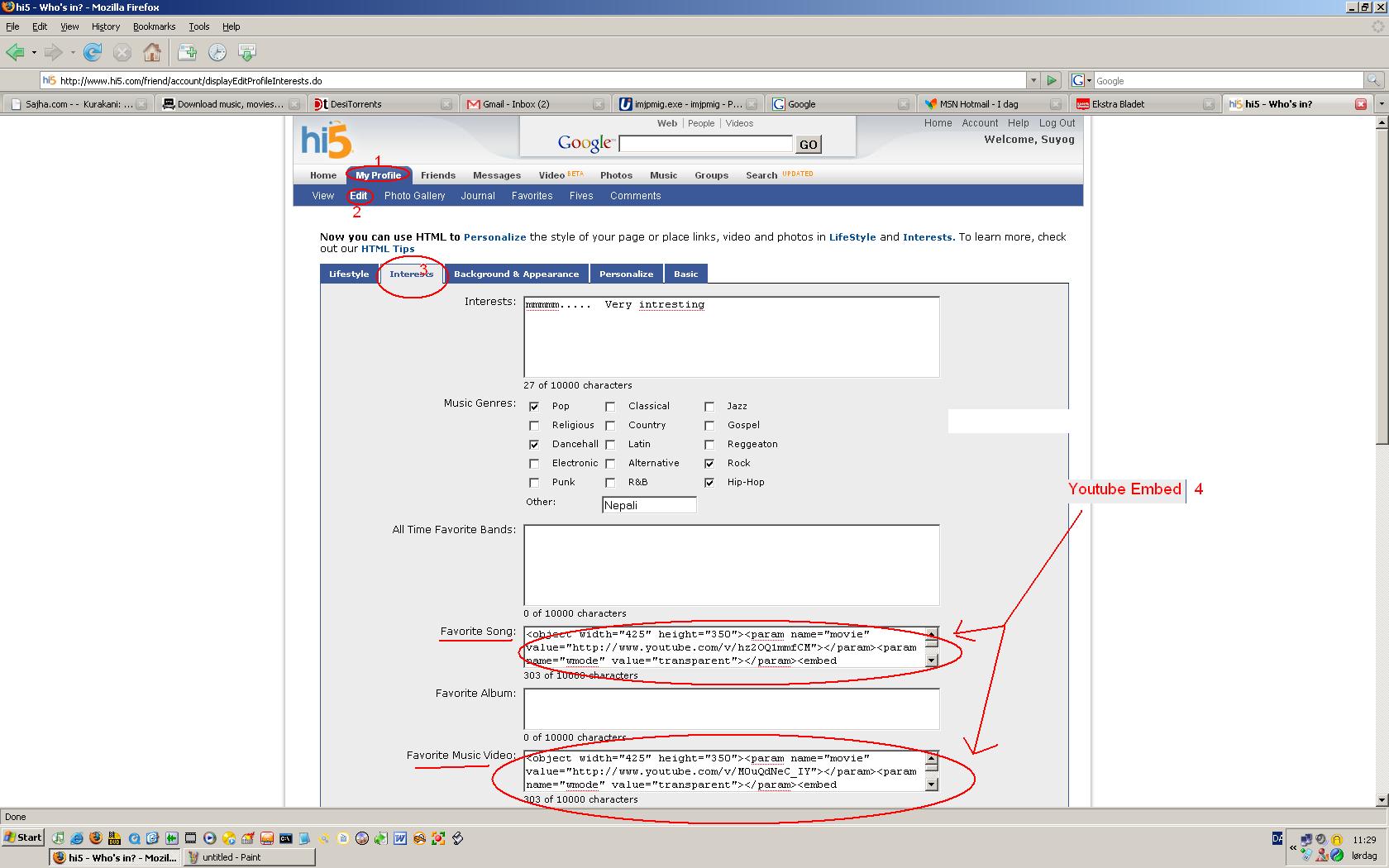Tick the Classical genre checkbox
The height and width of the screenshot is (868, 1389).
point(610,407)
